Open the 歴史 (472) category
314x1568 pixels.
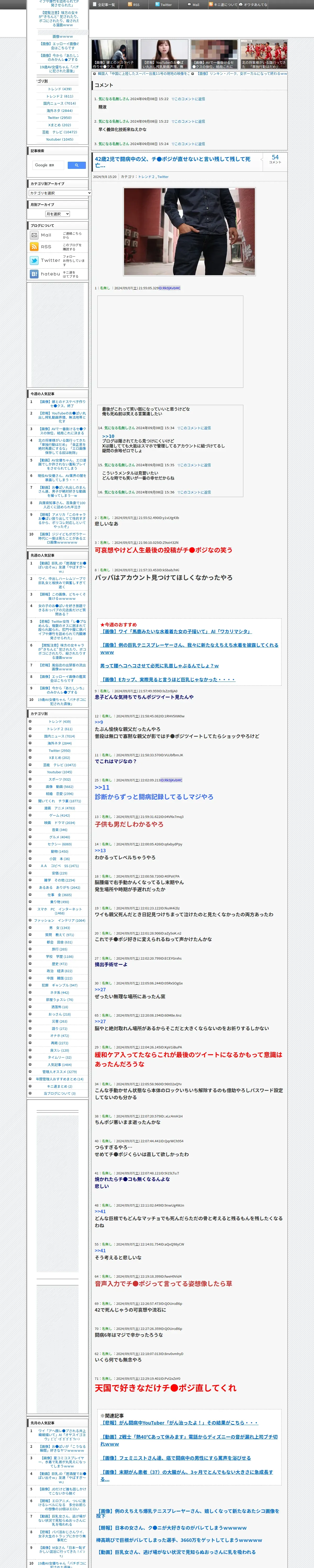[59, 964]
